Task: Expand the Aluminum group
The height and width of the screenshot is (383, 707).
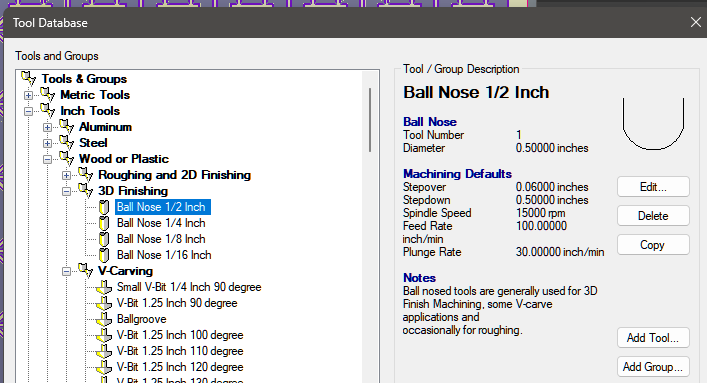Action: [47, 127]
